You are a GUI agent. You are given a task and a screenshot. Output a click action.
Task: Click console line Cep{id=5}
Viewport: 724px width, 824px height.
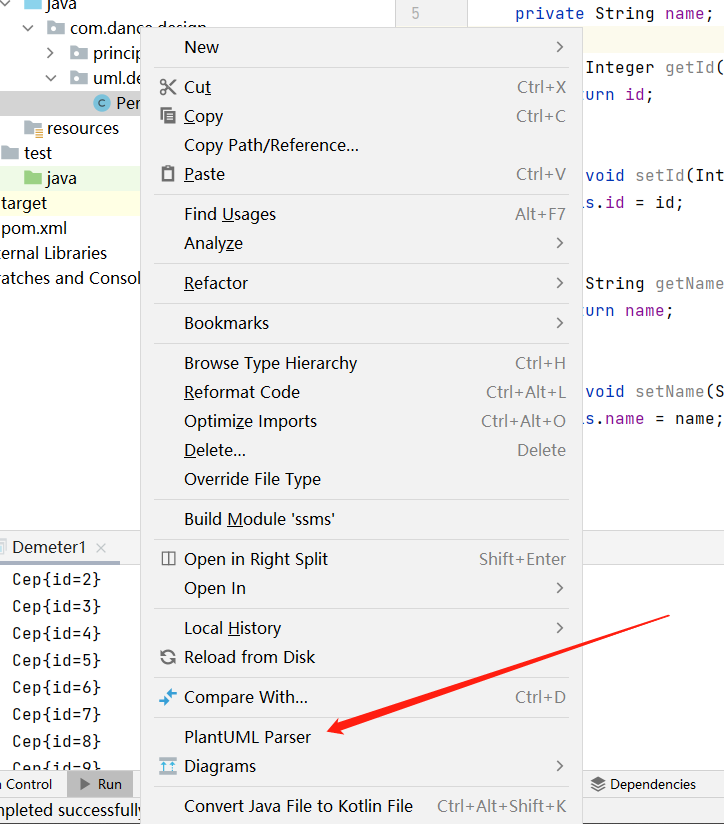click(x=57, y=660)
